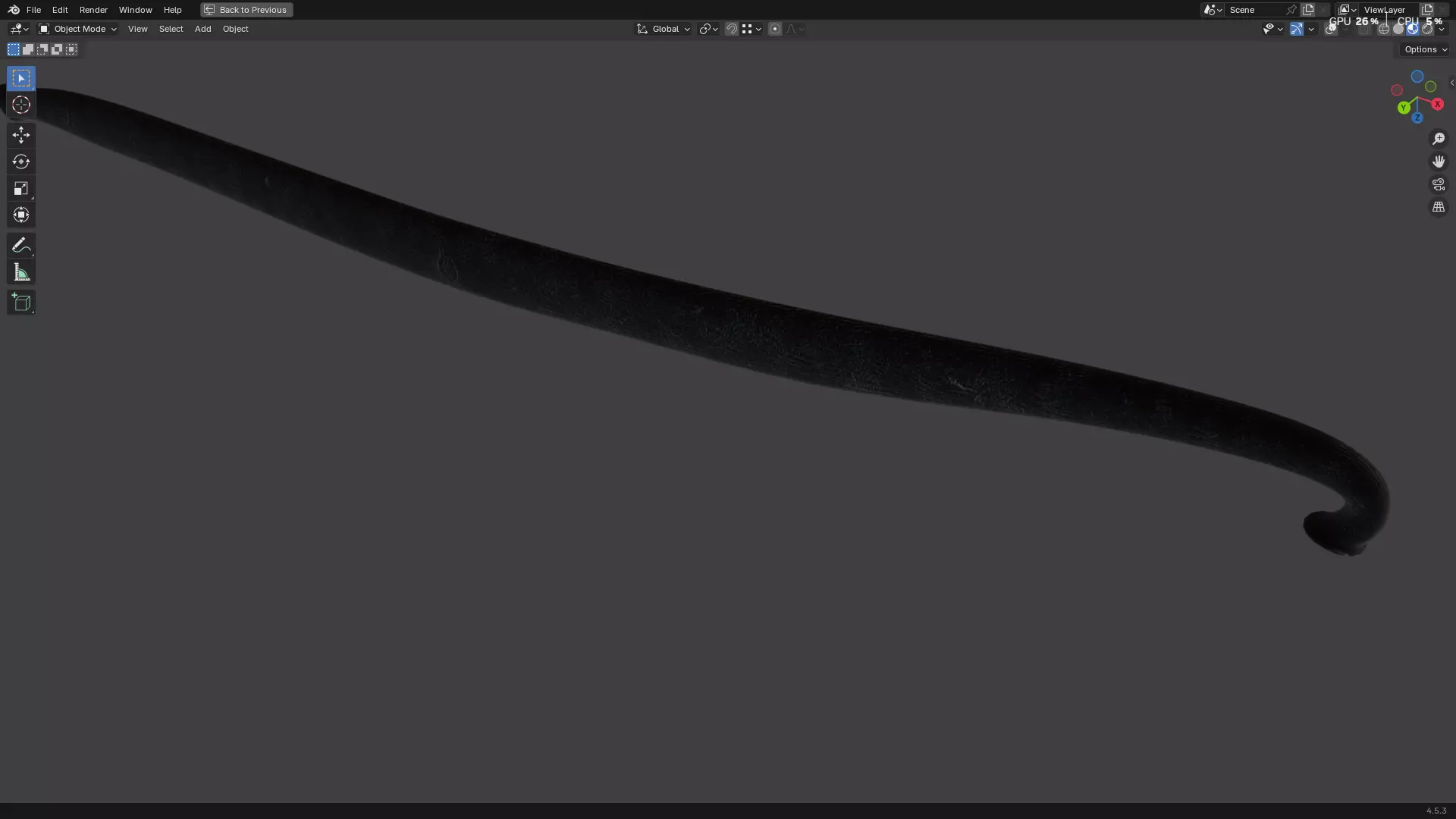Image resolution: width=1456 pixels, height=819 pixels.
Task: Set selection mode to Intersect
Action: tap(71, 49)
